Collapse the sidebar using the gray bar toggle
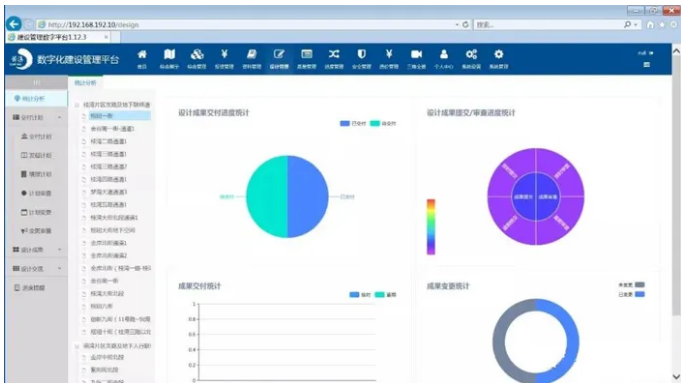Viewport: 688px width, 391px height. [x=36, y=83]
